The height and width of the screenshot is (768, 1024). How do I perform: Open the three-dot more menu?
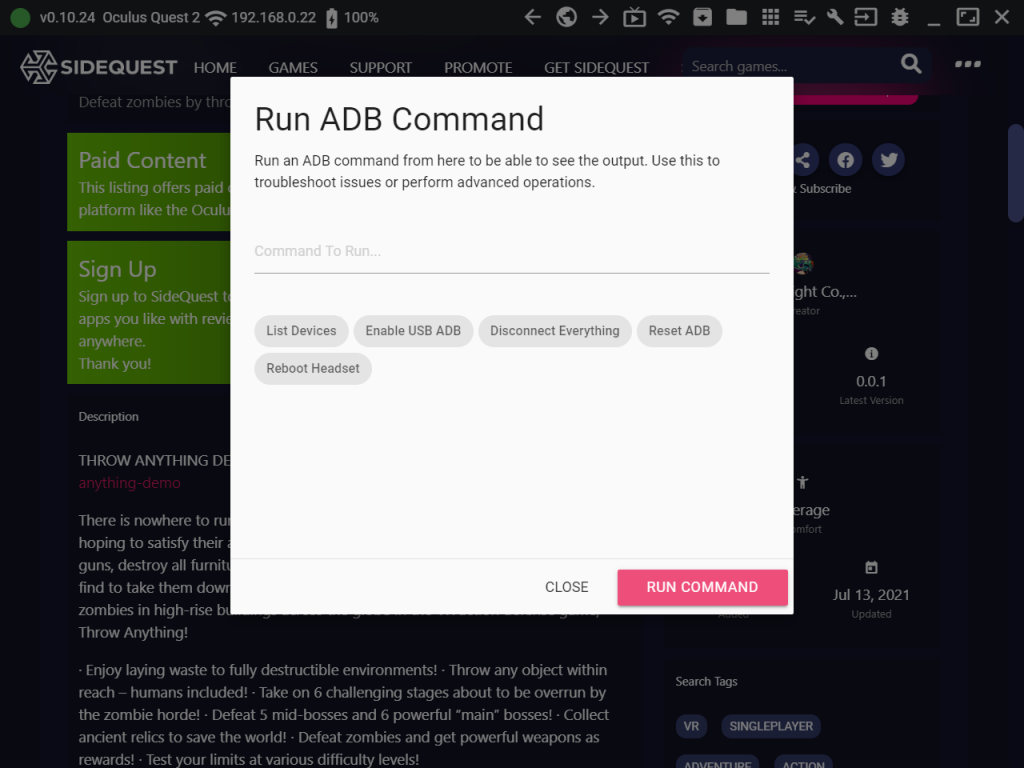pos(968,64)
